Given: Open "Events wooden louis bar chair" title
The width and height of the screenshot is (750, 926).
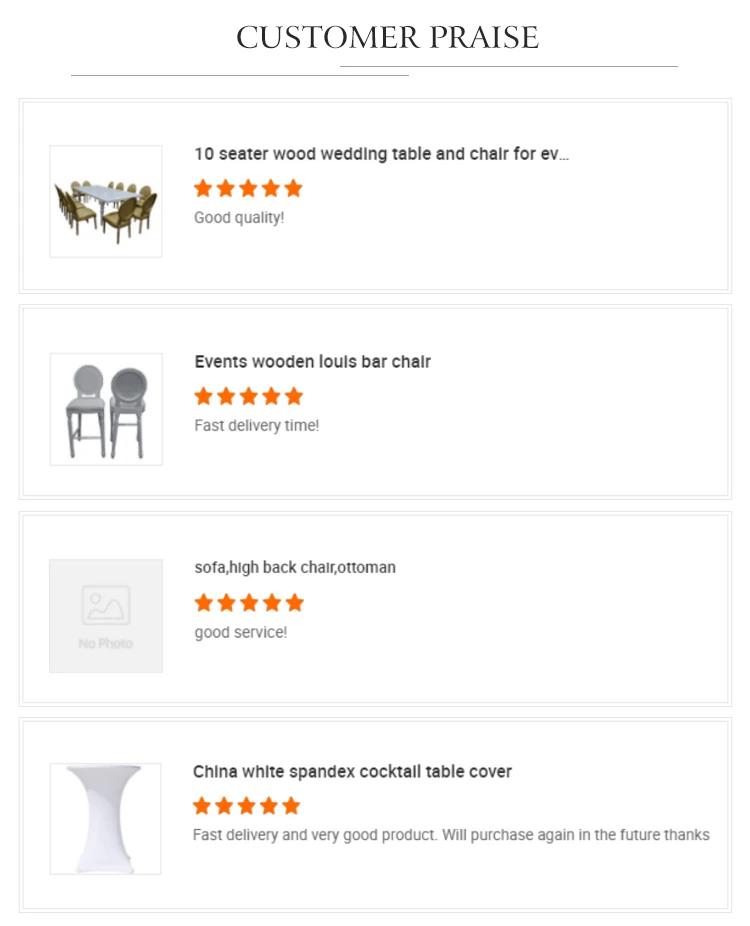Looking at the screenshot, I should (312, 362).
